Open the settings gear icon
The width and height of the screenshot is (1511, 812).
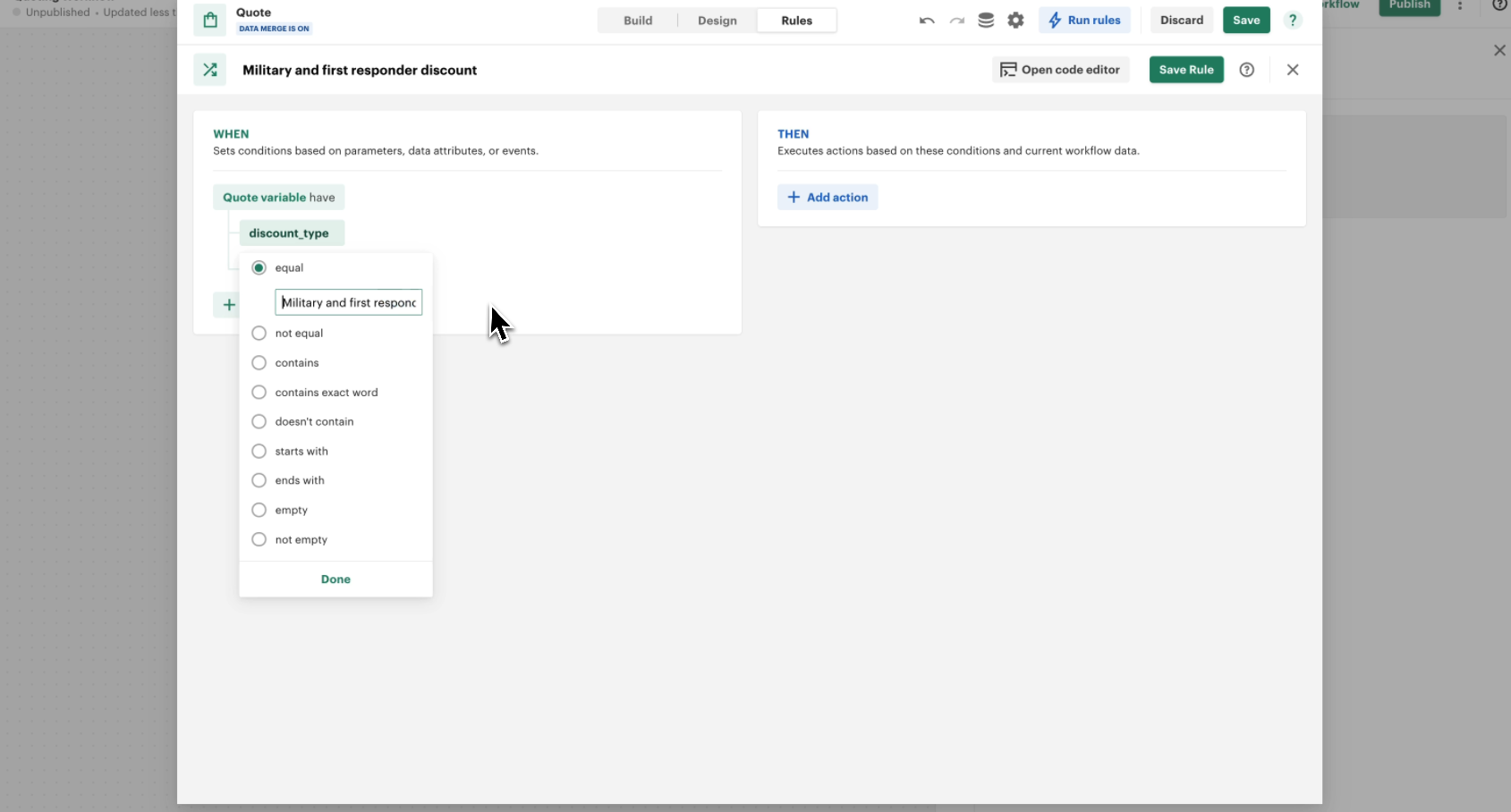(x=1015, y=21)
